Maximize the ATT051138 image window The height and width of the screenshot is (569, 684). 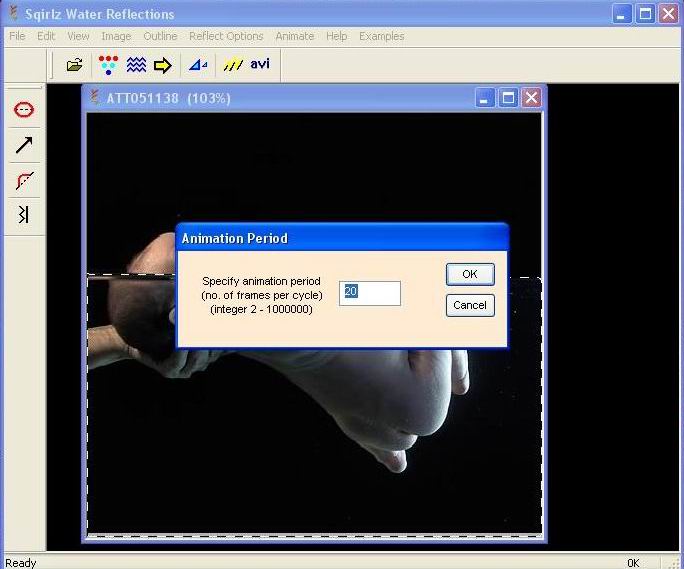508,97
